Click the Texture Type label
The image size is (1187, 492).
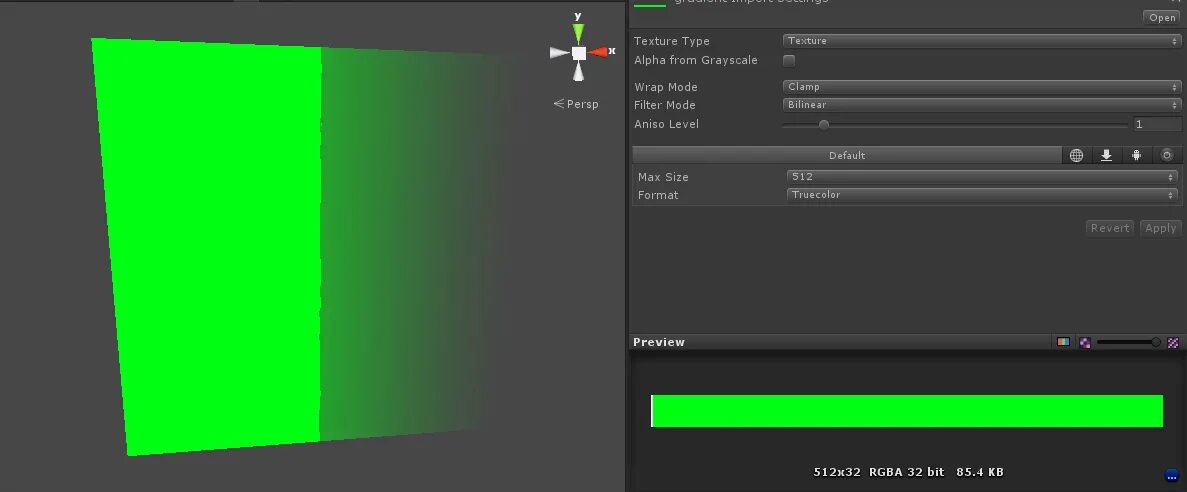pos(671,41)
